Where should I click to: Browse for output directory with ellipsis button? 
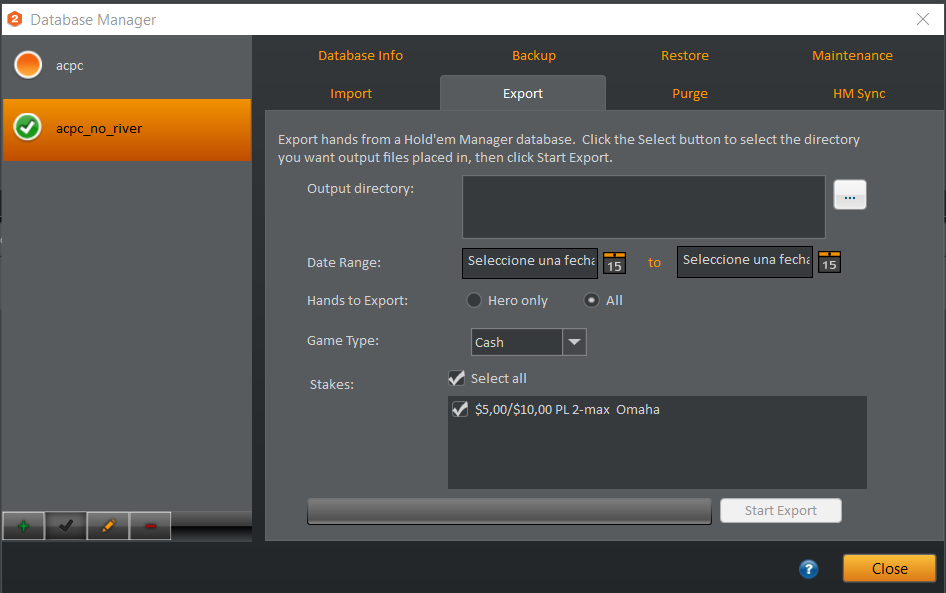click(x=850, y=196)
